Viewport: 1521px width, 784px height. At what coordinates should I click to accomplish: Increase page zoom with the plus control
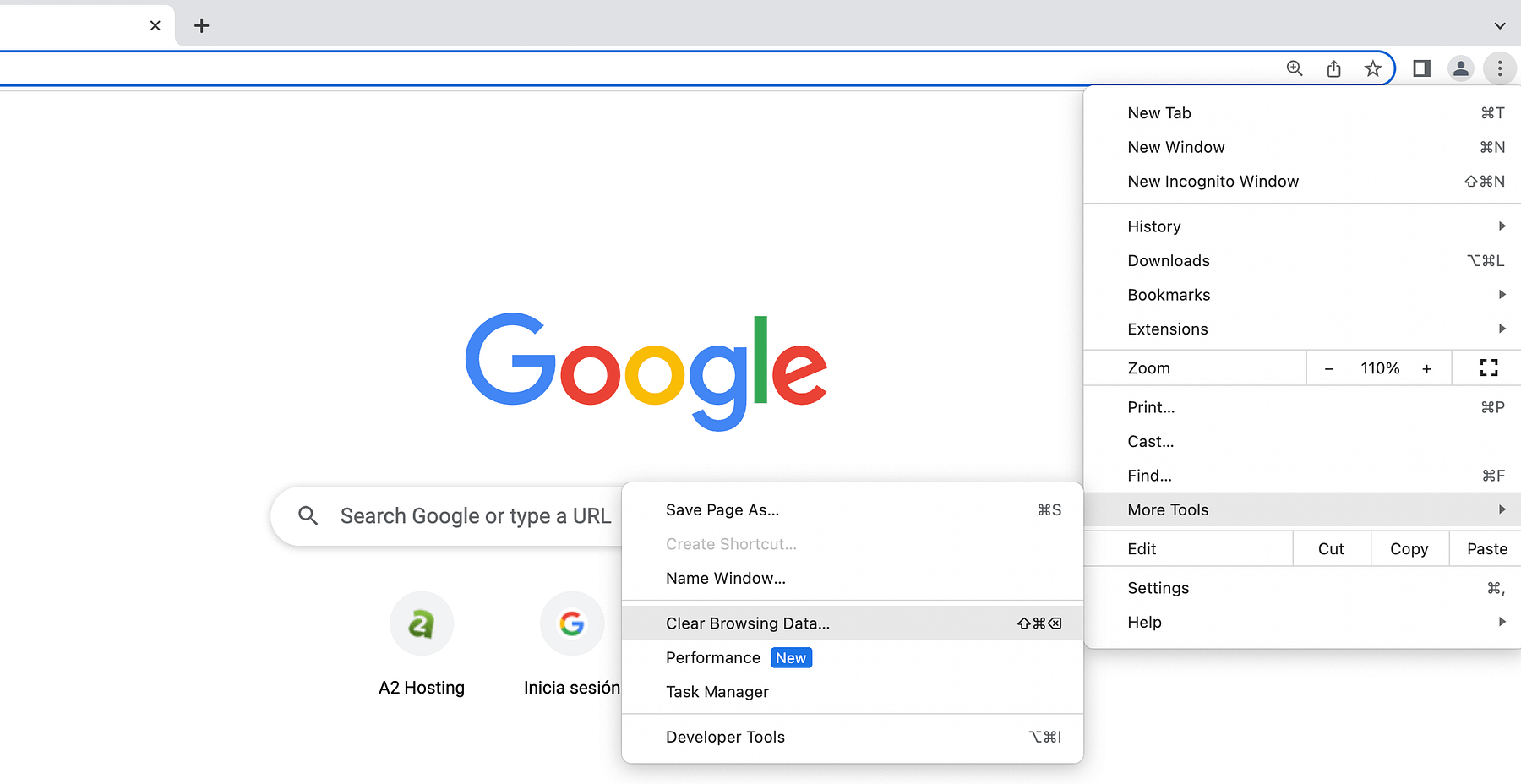pyautogui.click(x=1426, y=367)
